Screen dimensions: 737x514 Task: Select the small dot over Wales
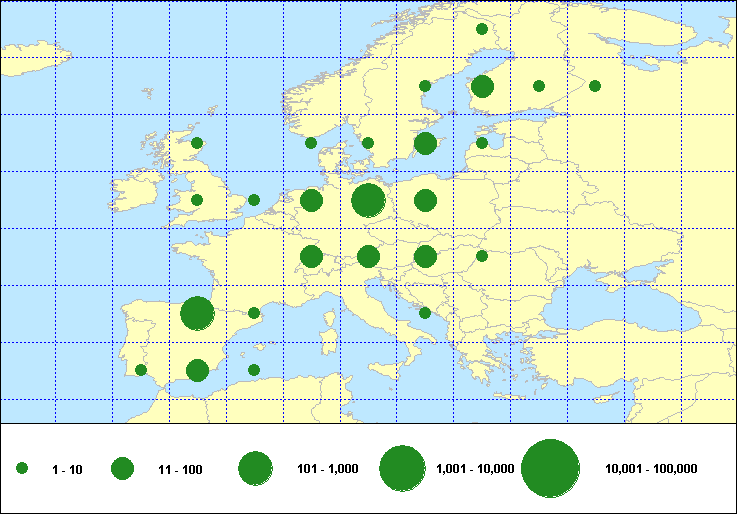[x=197, y=200]
